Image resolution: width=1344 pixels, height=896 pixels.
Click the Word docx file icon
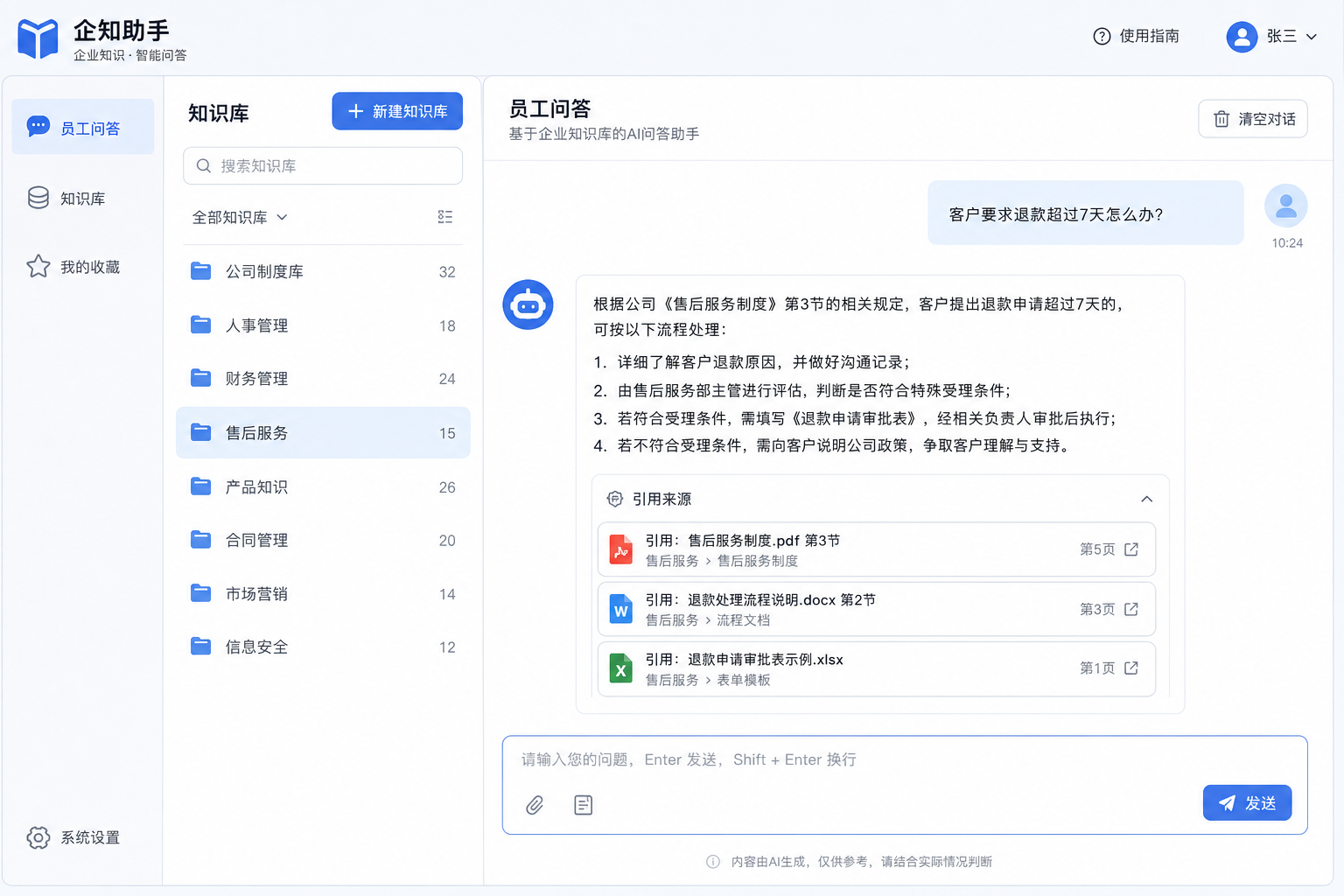click(621, 609)
